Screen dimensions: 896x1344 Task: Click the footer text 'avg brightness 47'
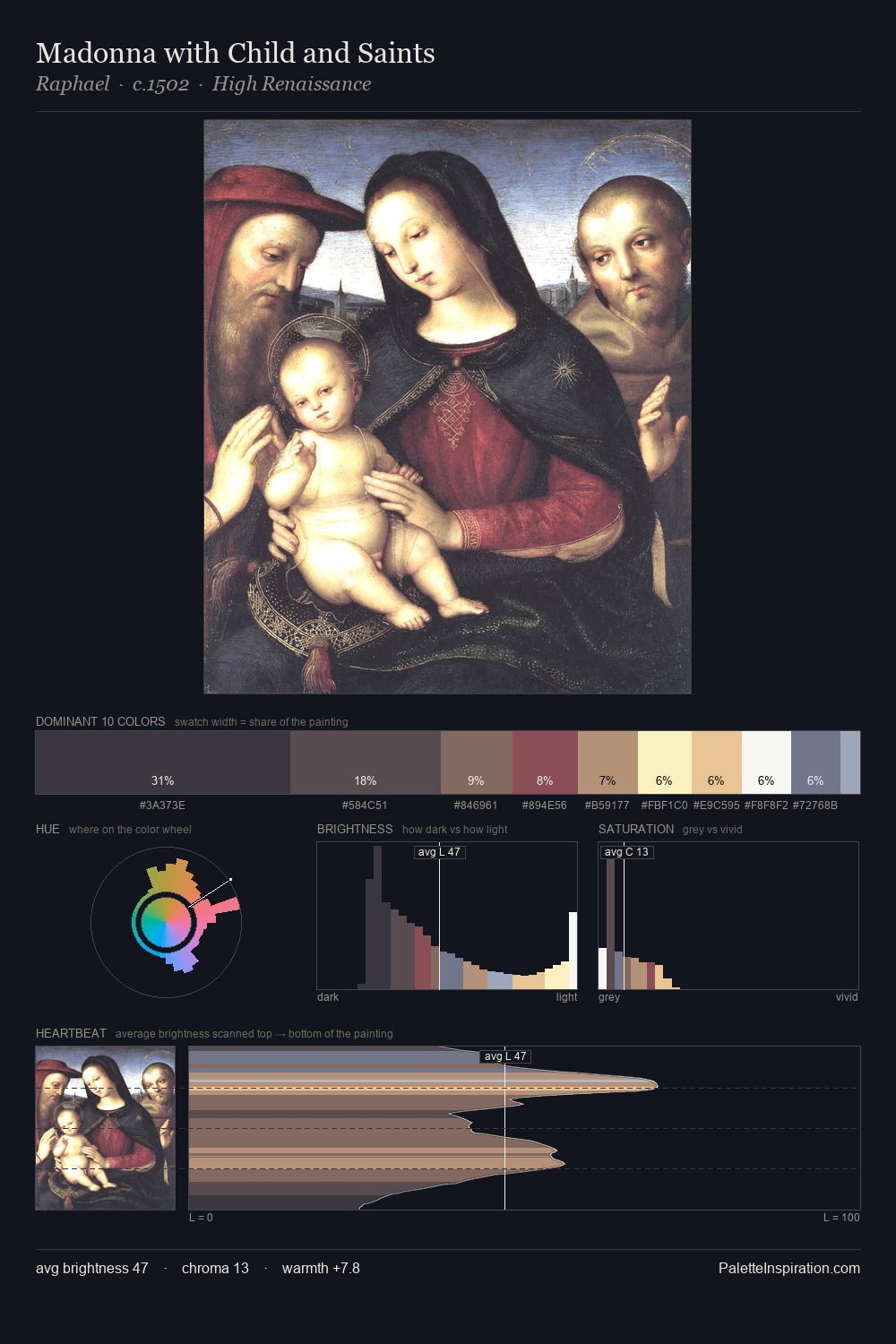(x=91, y=1268)
